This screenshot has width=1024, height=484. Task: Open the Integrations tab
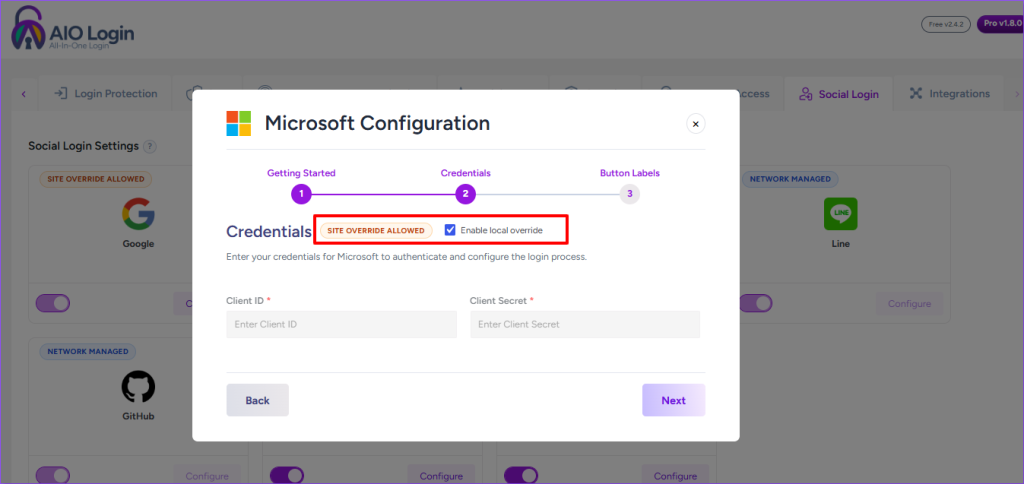pyautogui.click(x=949, y=94)
